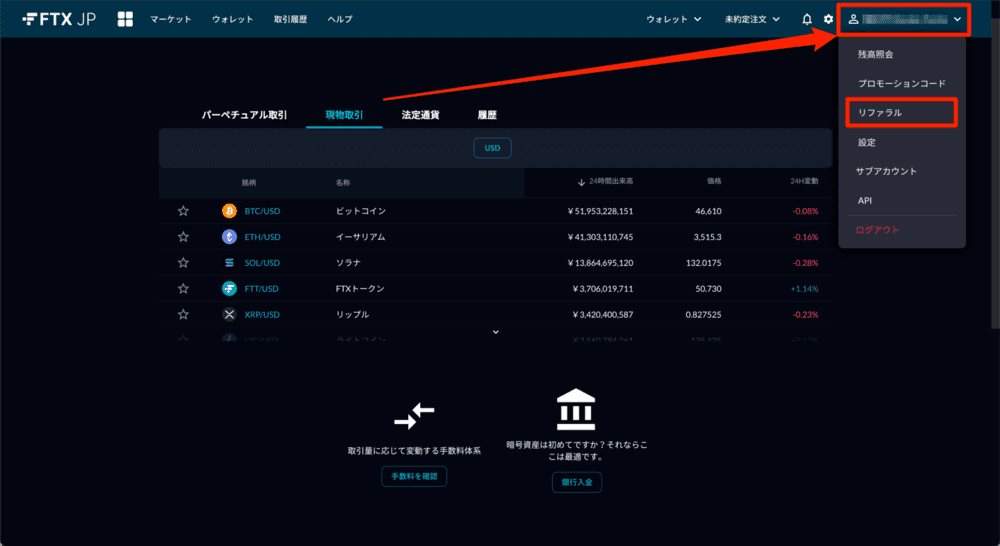Click the Solana coin icon
Image resolution: width=1000 pixels, height=546 pixels.
(x=229, y=263)
